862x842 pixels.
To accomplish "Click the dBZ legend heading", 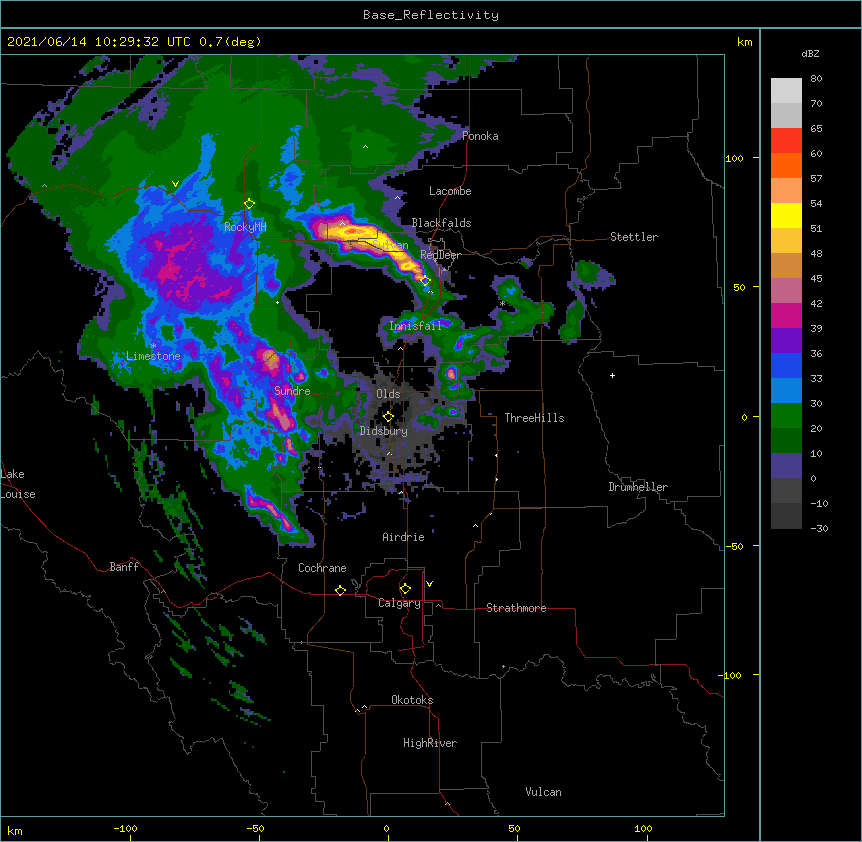I will (x=810, y=54).
